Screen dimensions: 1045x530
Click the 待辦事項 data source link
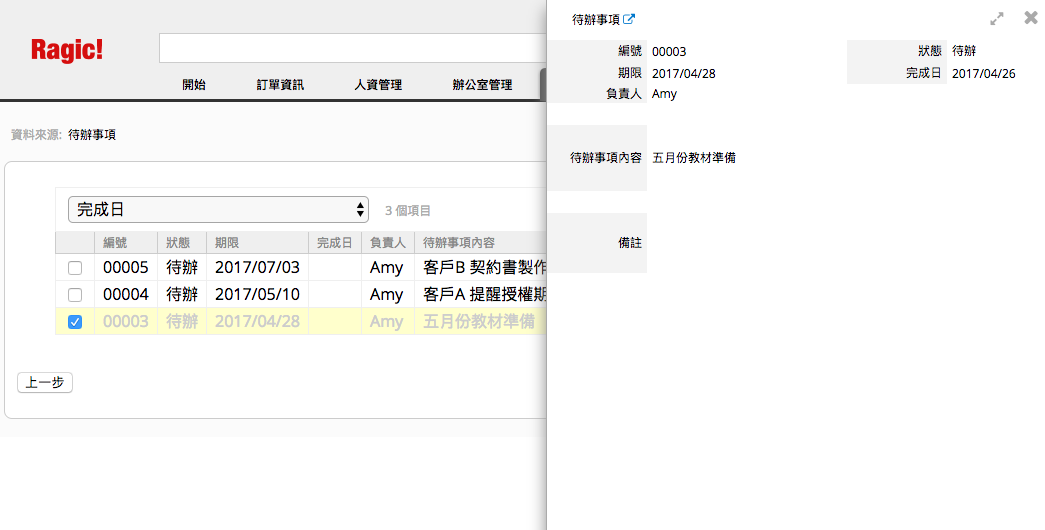[92, 134]
